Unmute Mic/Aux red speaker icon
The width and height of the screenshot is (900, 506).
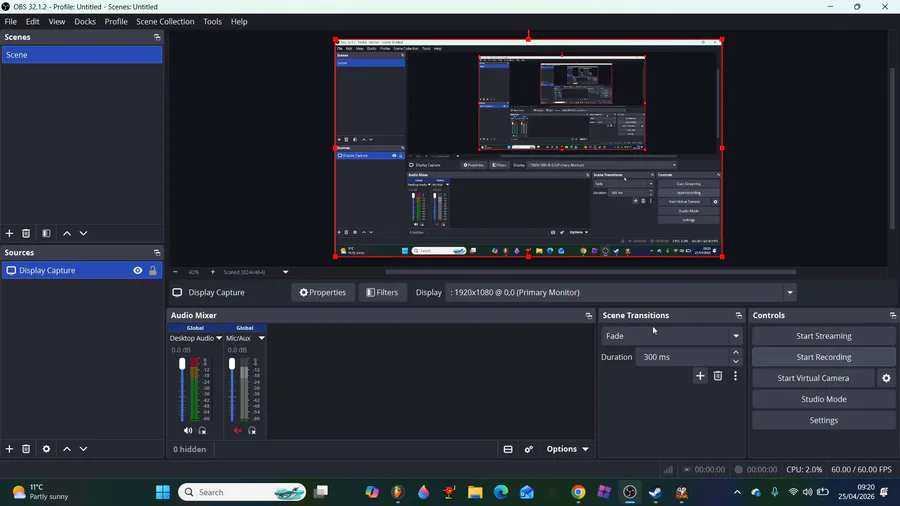(x=238, y=430)
